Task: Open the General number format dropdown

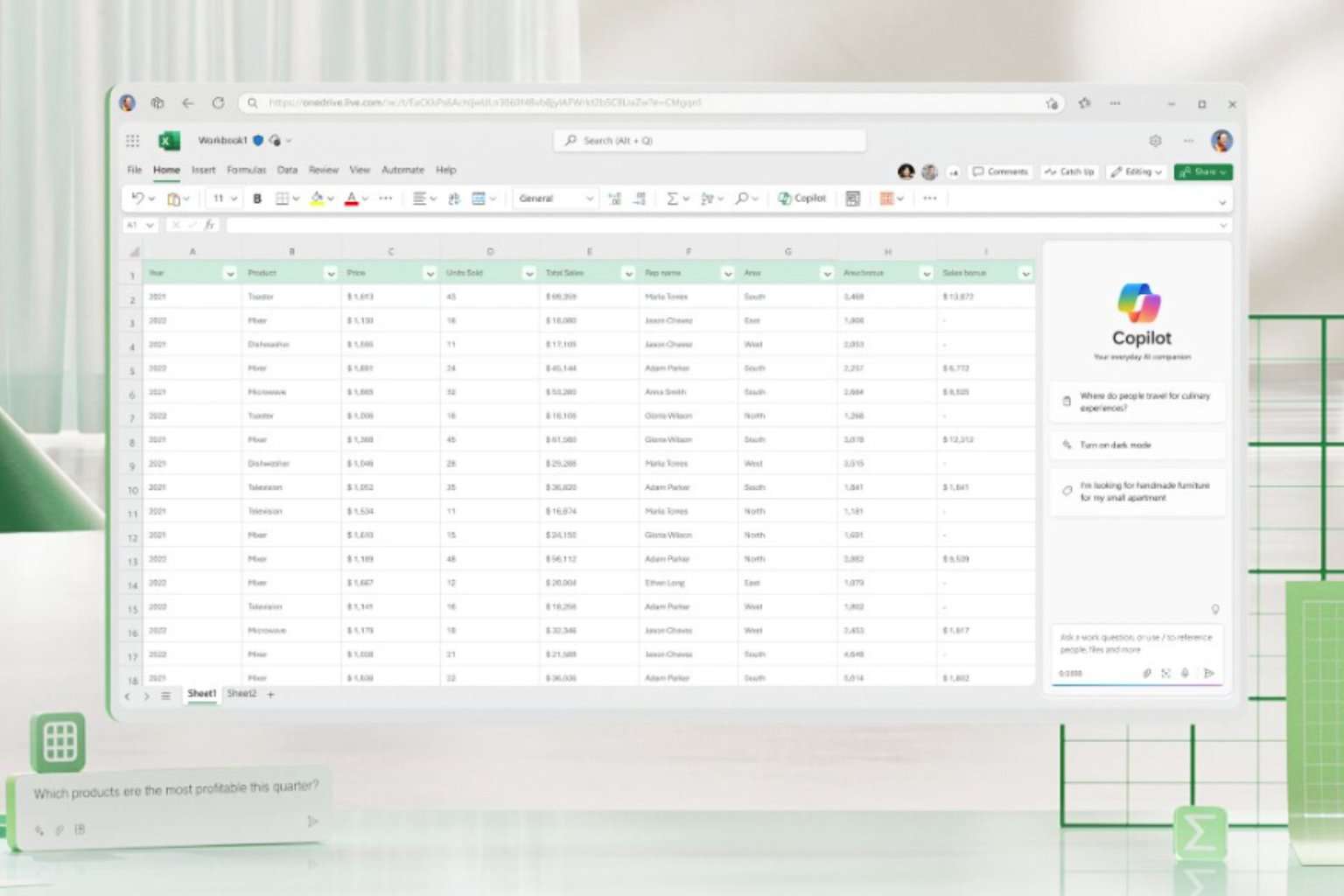Action: tap(555, 199)
